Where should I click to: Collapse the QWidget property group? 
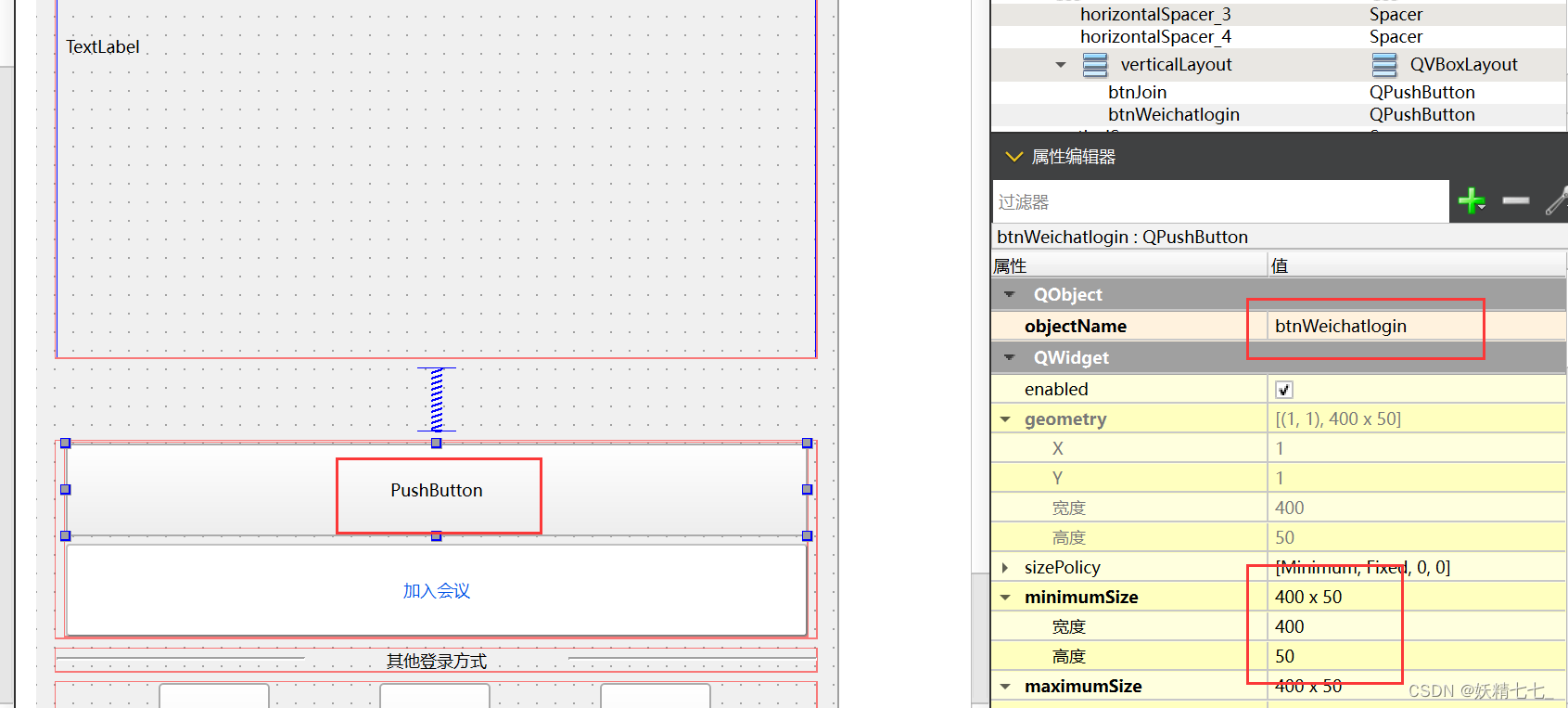click(x=1009, y=357)
